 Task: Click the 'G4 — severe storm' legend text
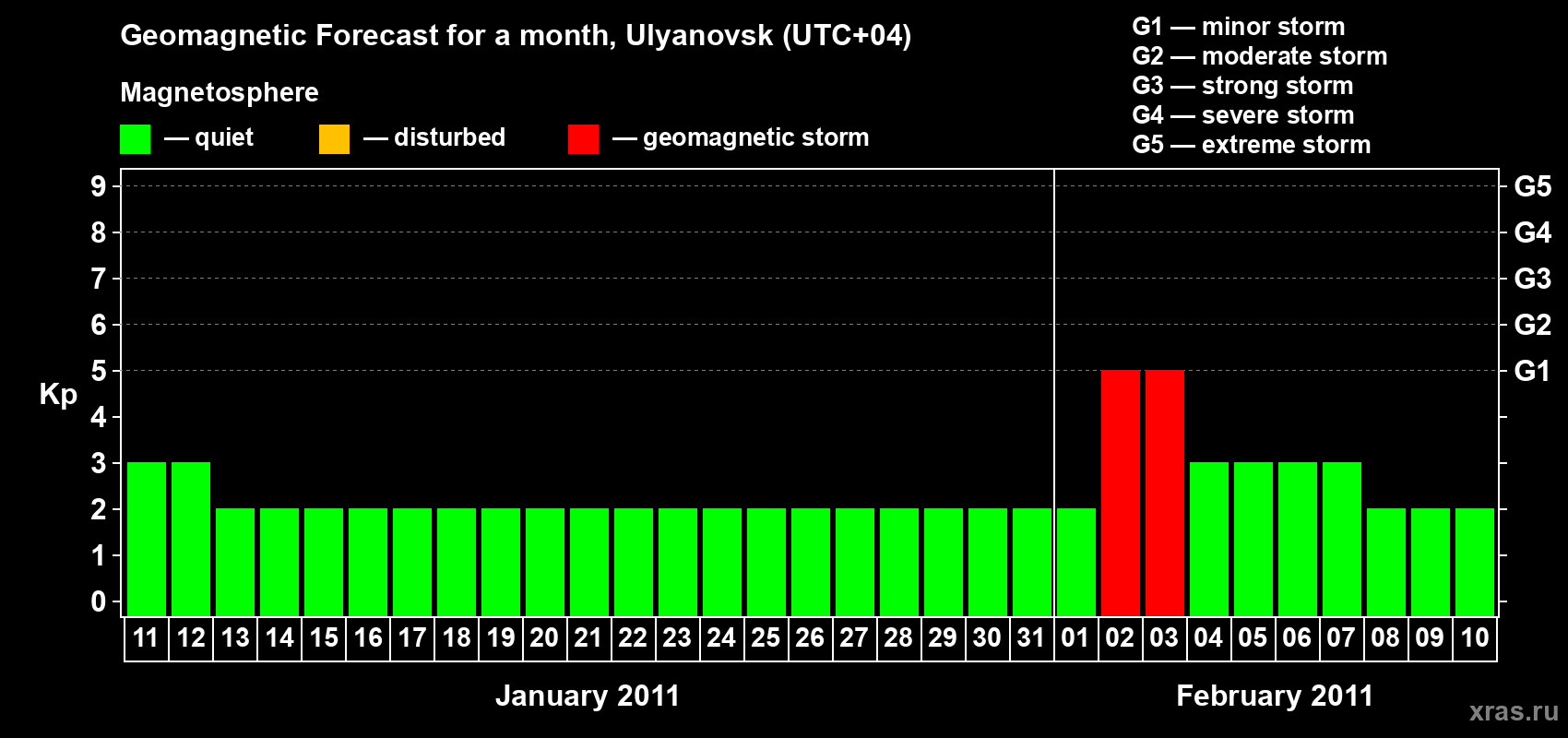tap(1243, 115)
